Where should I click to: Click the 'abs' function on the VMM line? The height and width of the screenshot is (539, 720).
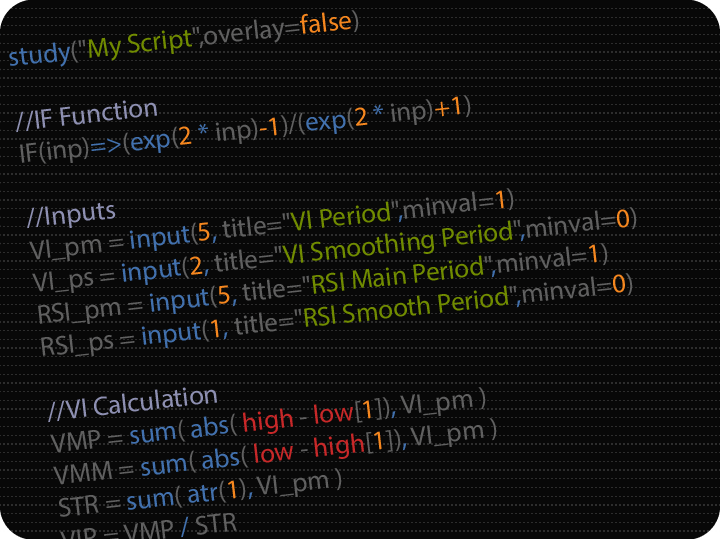point(221,458)
